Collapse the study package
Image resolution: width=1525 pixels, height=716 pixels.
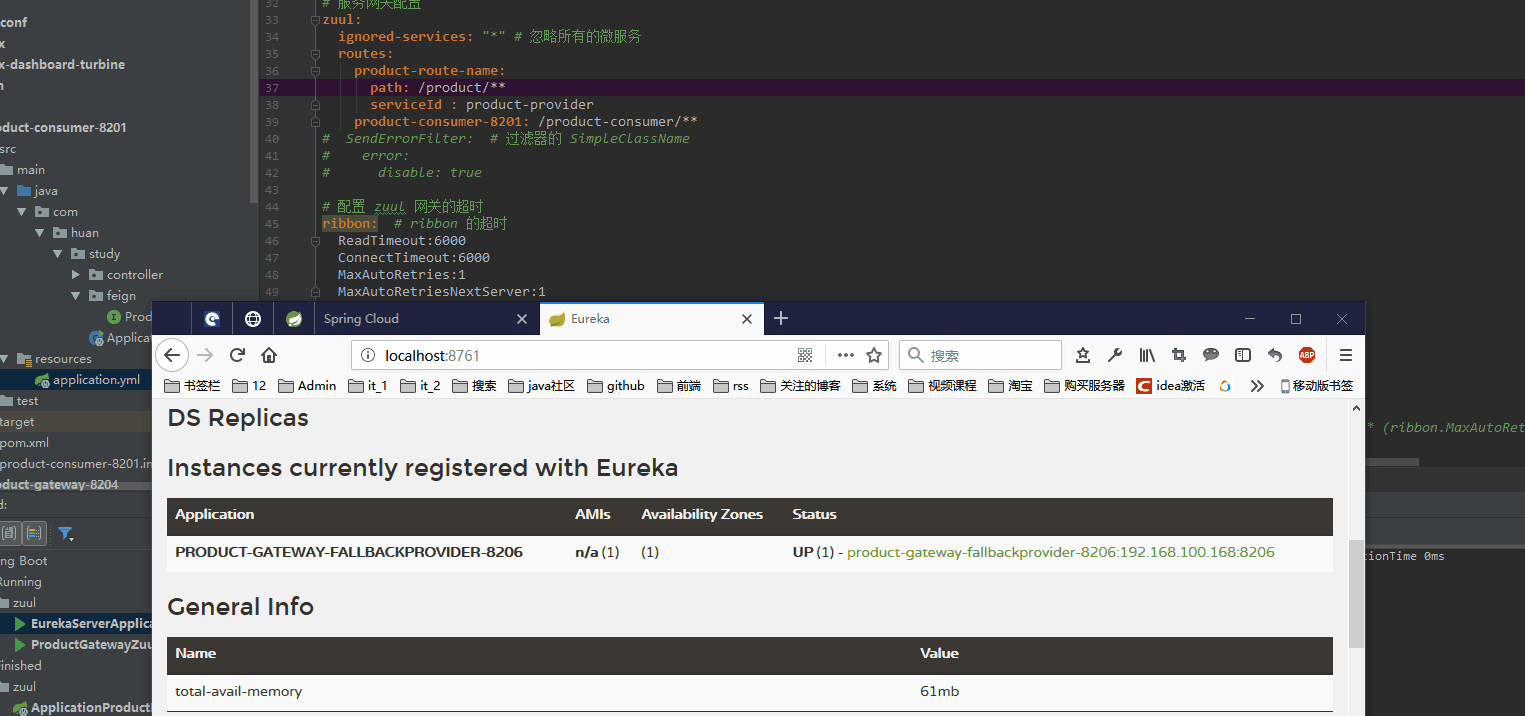click(58, 254)
